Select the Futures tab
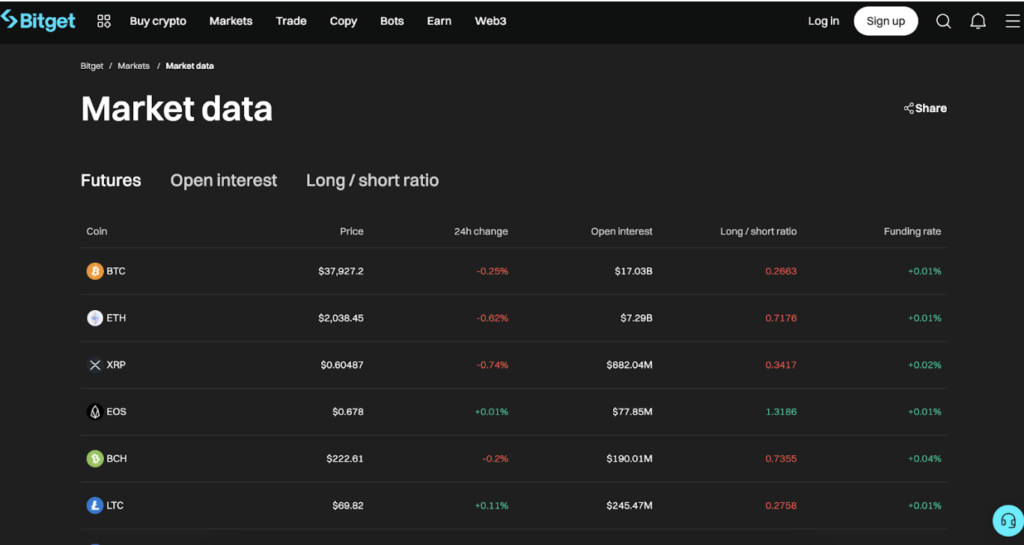Image resolution: width=1024 pixels, height=545 pixels. pyautogui.click(x=111, y=181)
